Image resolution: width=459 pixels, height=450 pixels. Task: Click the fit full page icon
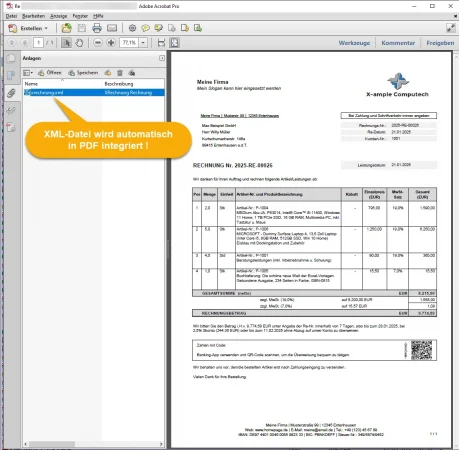point(175,43)
